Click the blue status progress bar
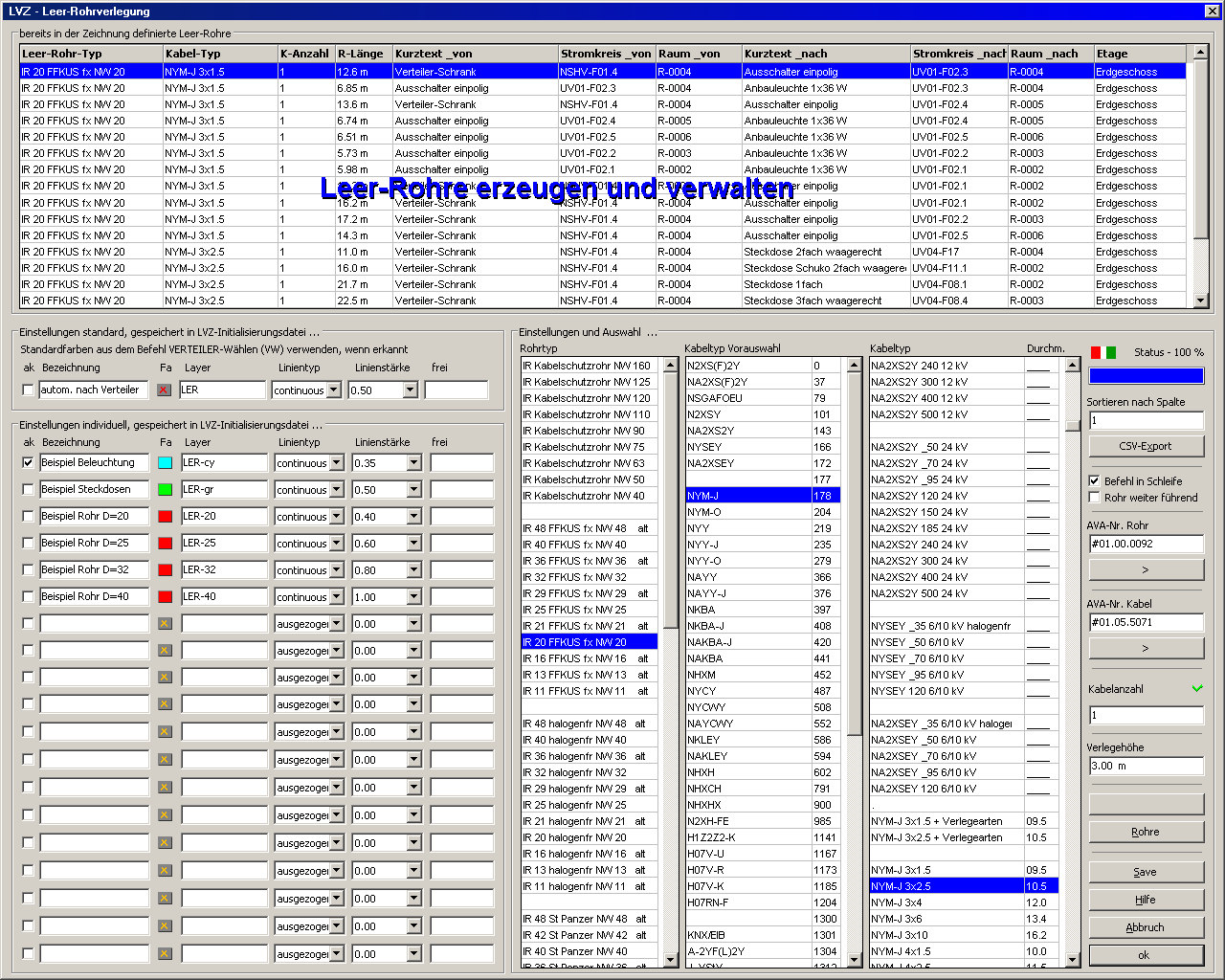The image size is (1225, 980). [x=1147, y=376]
